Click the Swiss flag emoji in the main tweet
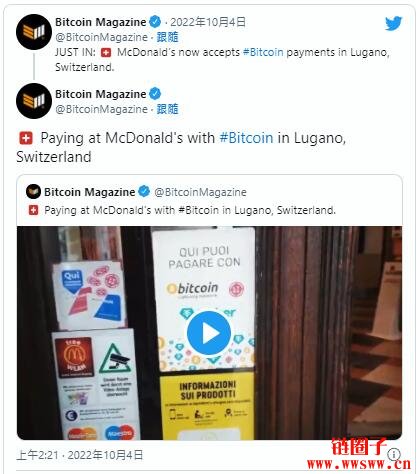This screenshot has width=420, height=474. tap(26, 138)
